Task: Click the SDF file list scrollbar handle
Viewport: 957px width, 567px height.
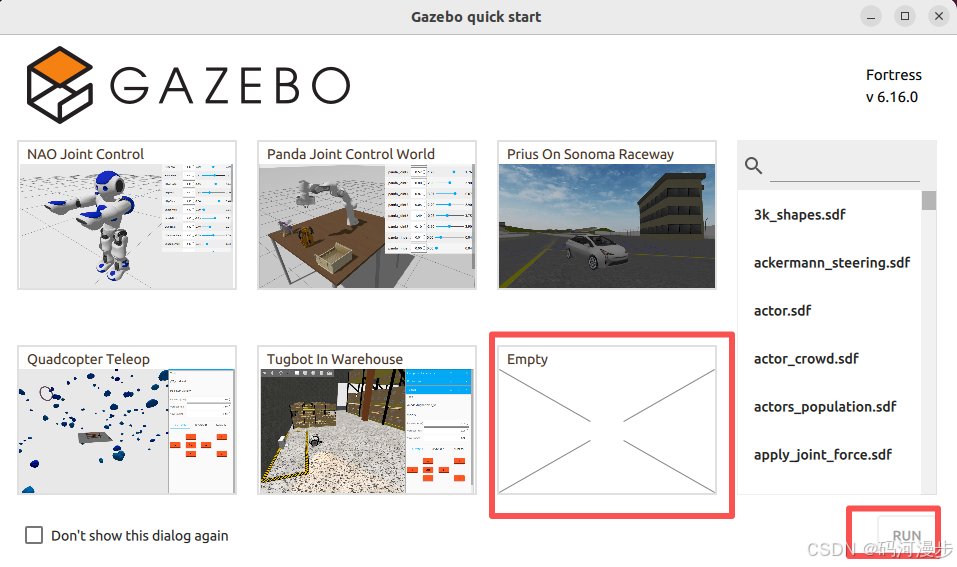Action: [929, 201]
